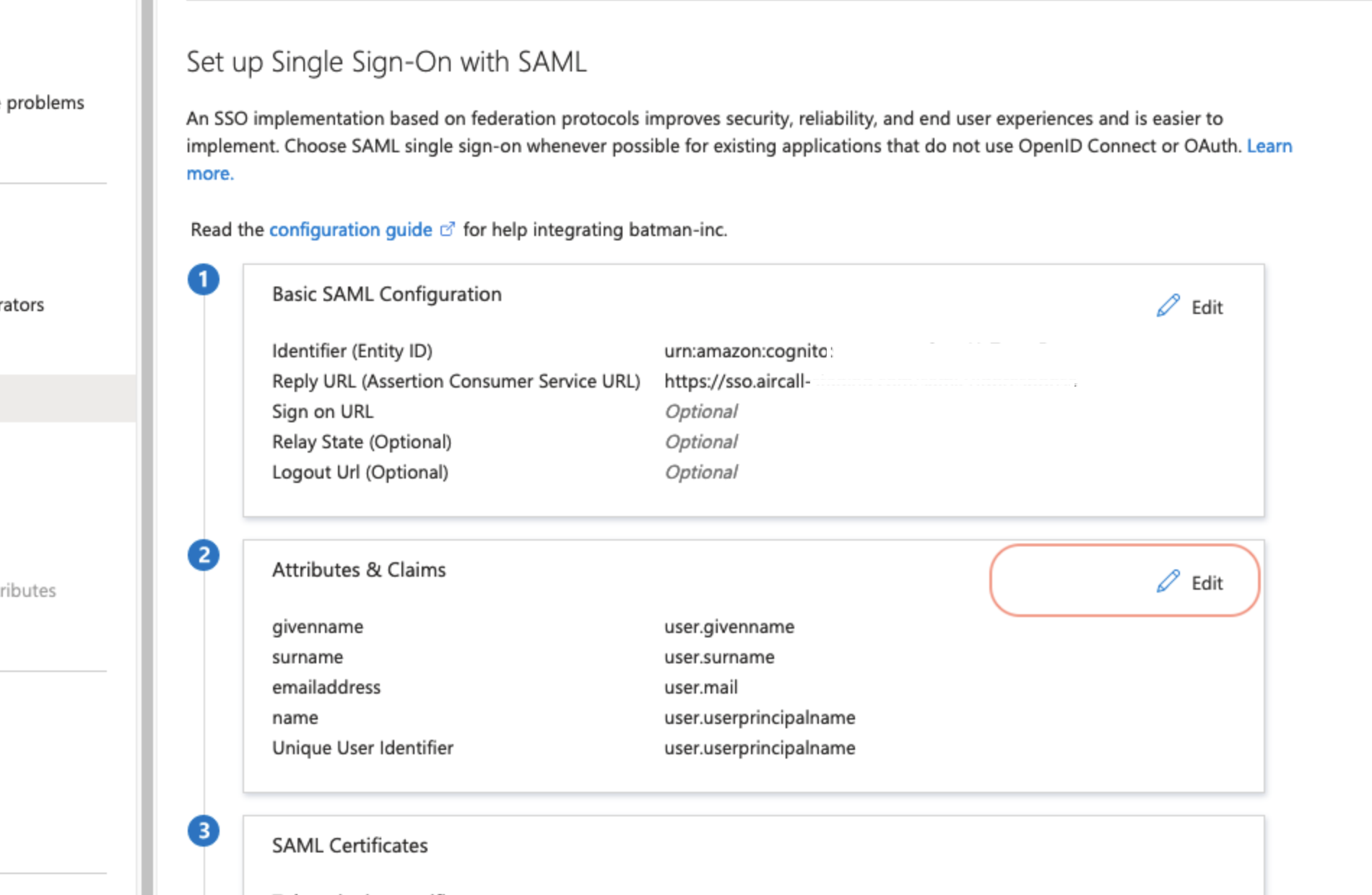Click the external link icon after configuration guide

pos(448,230)
